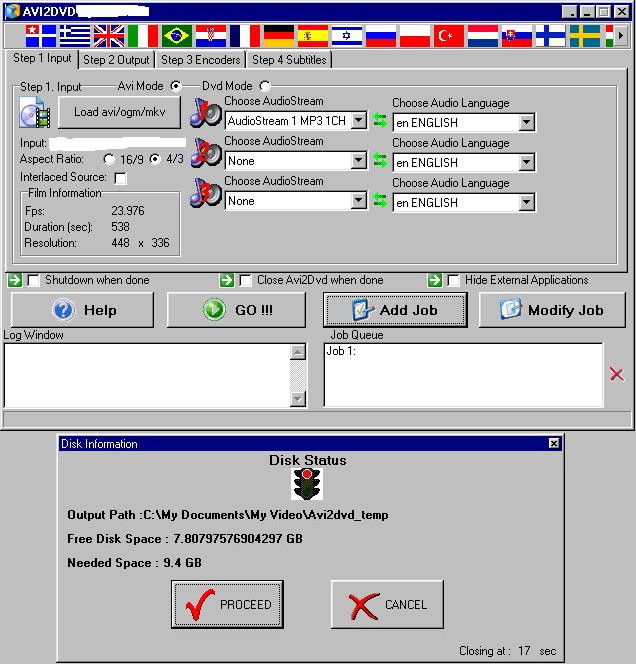Open AudioStream 1 MP3 1CH dropdown

(x=359, y=121)
